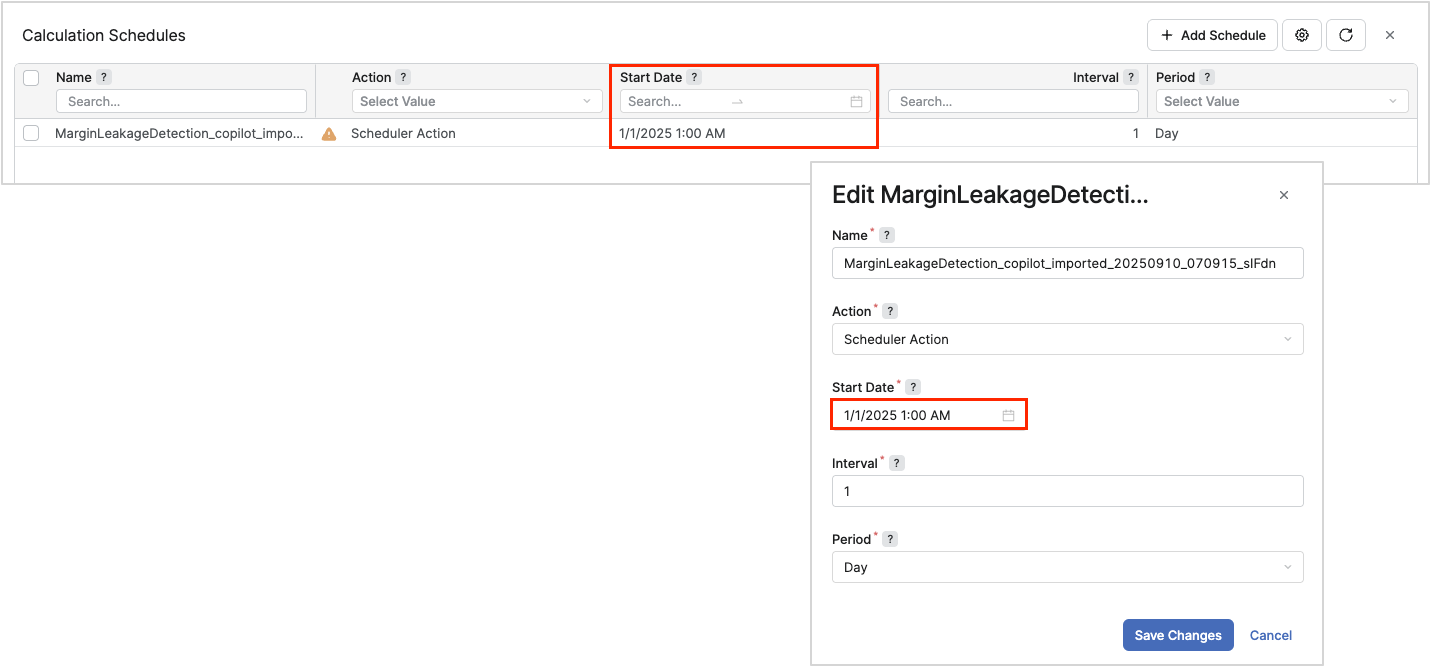The height and width of the screenshot is (667, 1431).
Task: Click the Cancel link in the dialog
Action: 1271,635
